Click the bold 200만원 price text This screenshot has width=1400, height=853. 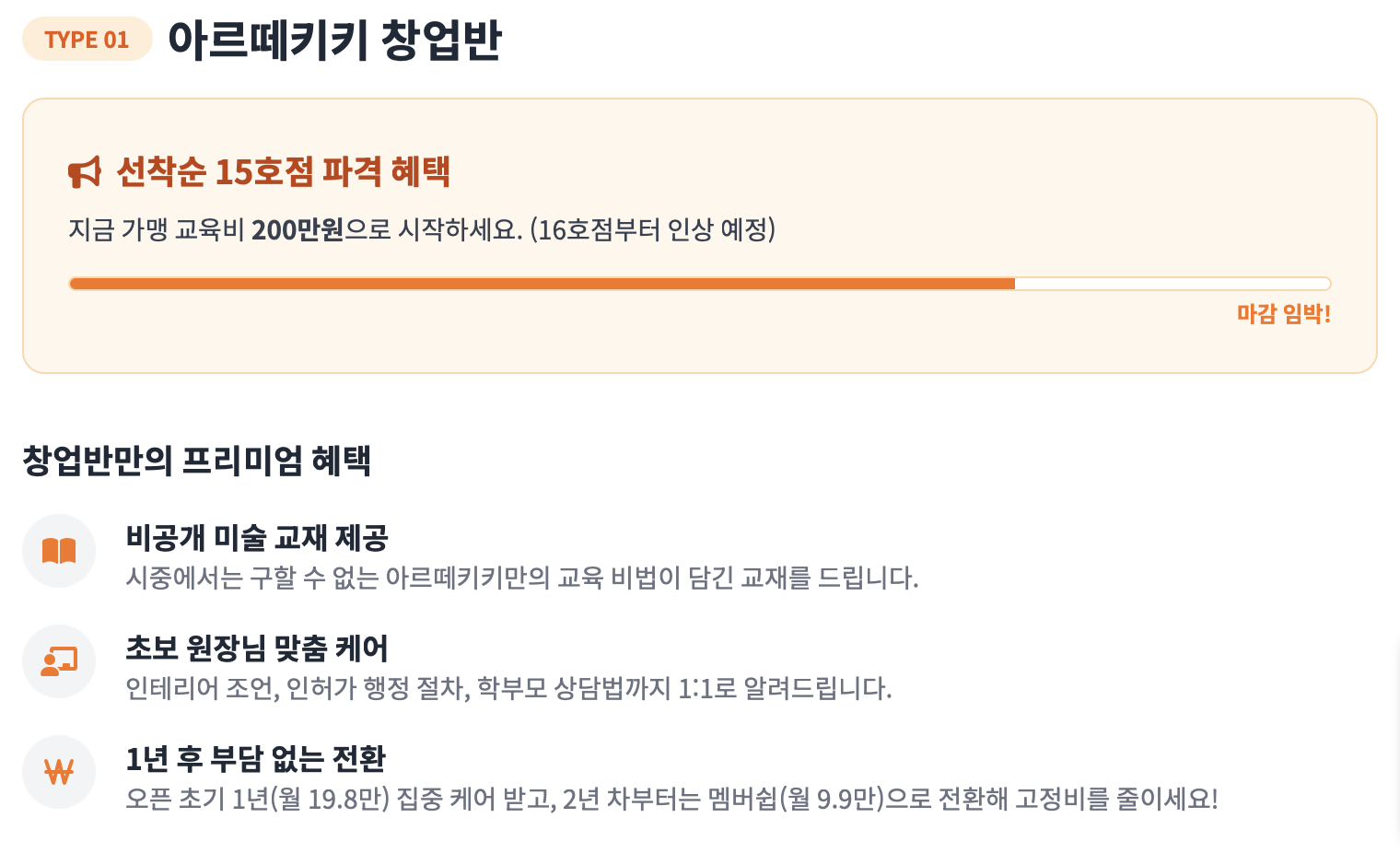pyautogui.click(x=297, y=229)
